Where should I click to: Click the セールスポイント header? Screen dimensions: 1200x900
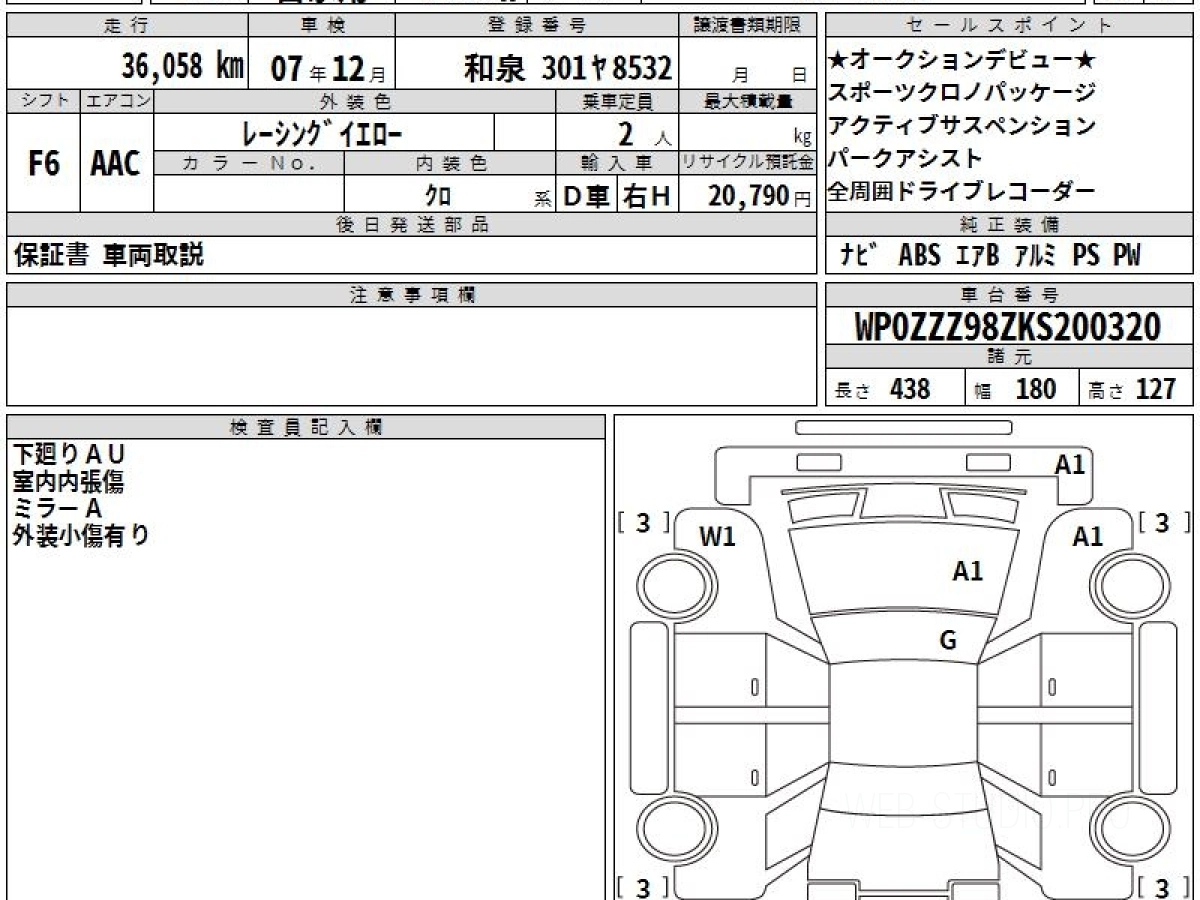[1010, 26]
